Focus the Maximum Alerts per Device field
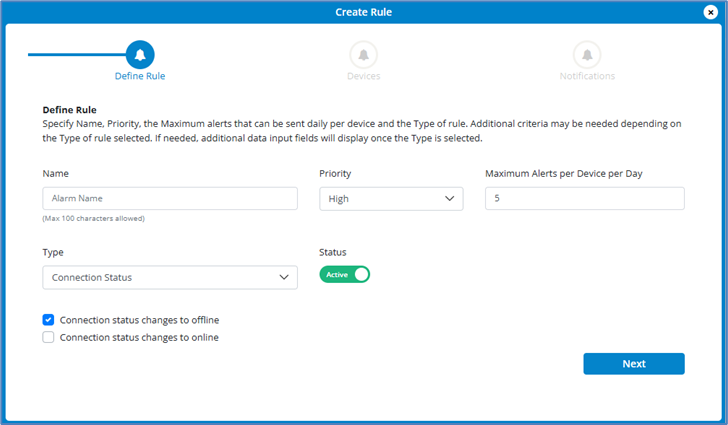The width and height of the screenshot is (728, 425). coord(584,199)
